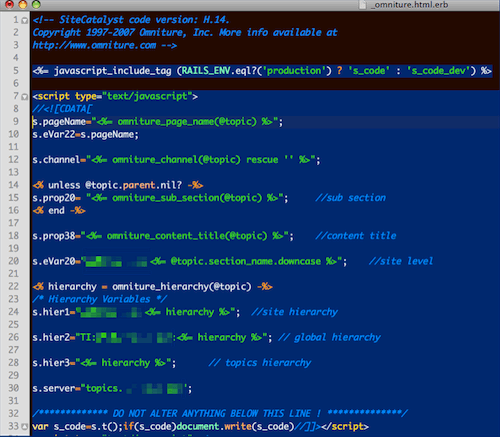
Task: Click line number 9 in the gutter
Action: 16,121
